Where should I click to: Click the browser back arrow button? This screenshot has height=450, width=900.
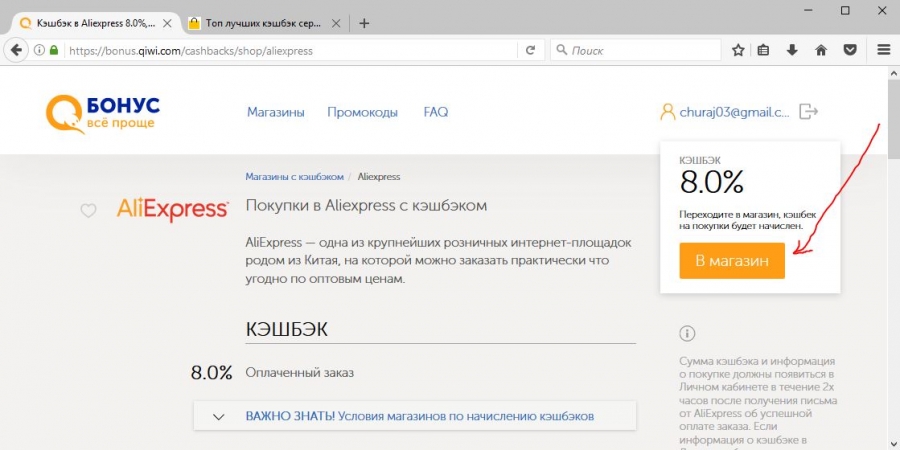point(16,50)
